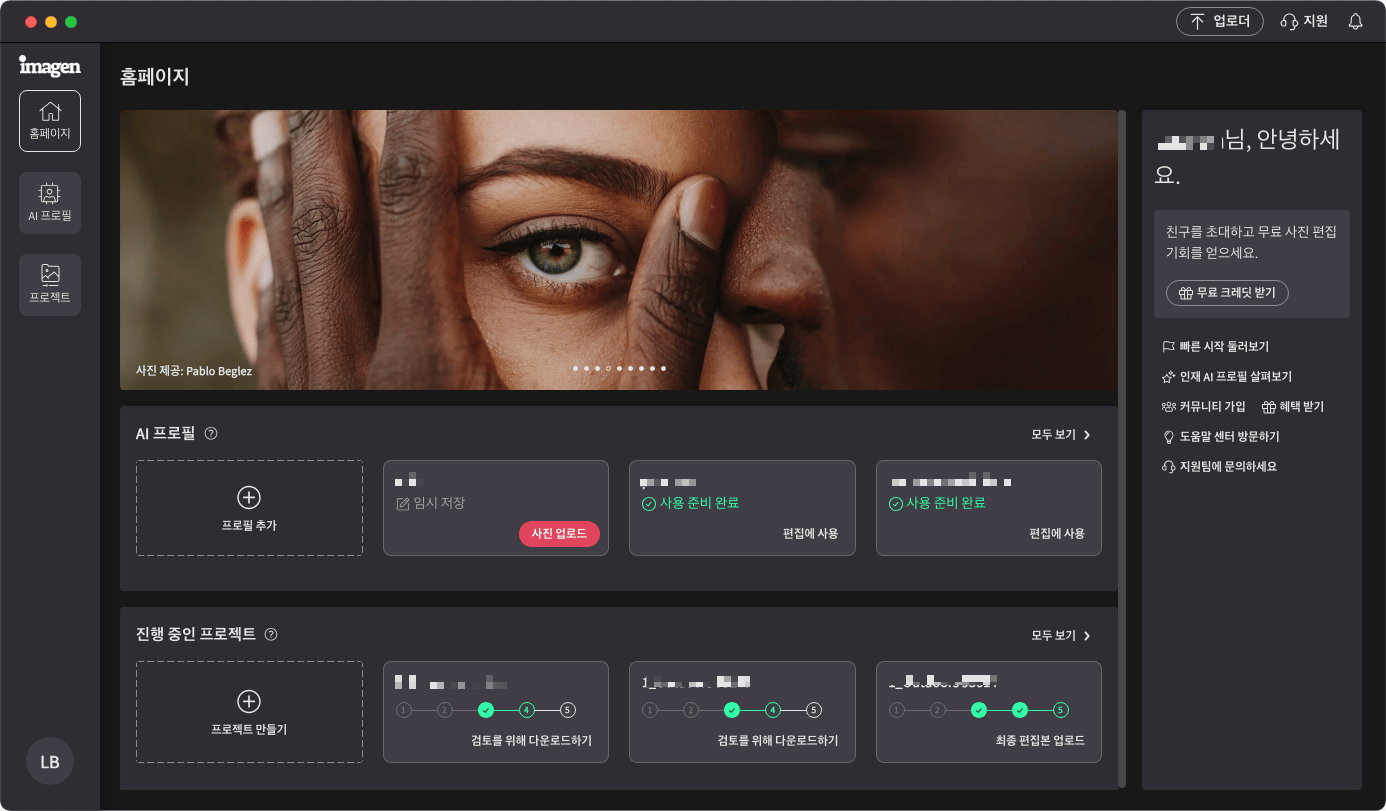Select the first banner carousel dot
The height and width of the screenshot is (811, 1386).
pyautogui.click(x=575, y=369)
